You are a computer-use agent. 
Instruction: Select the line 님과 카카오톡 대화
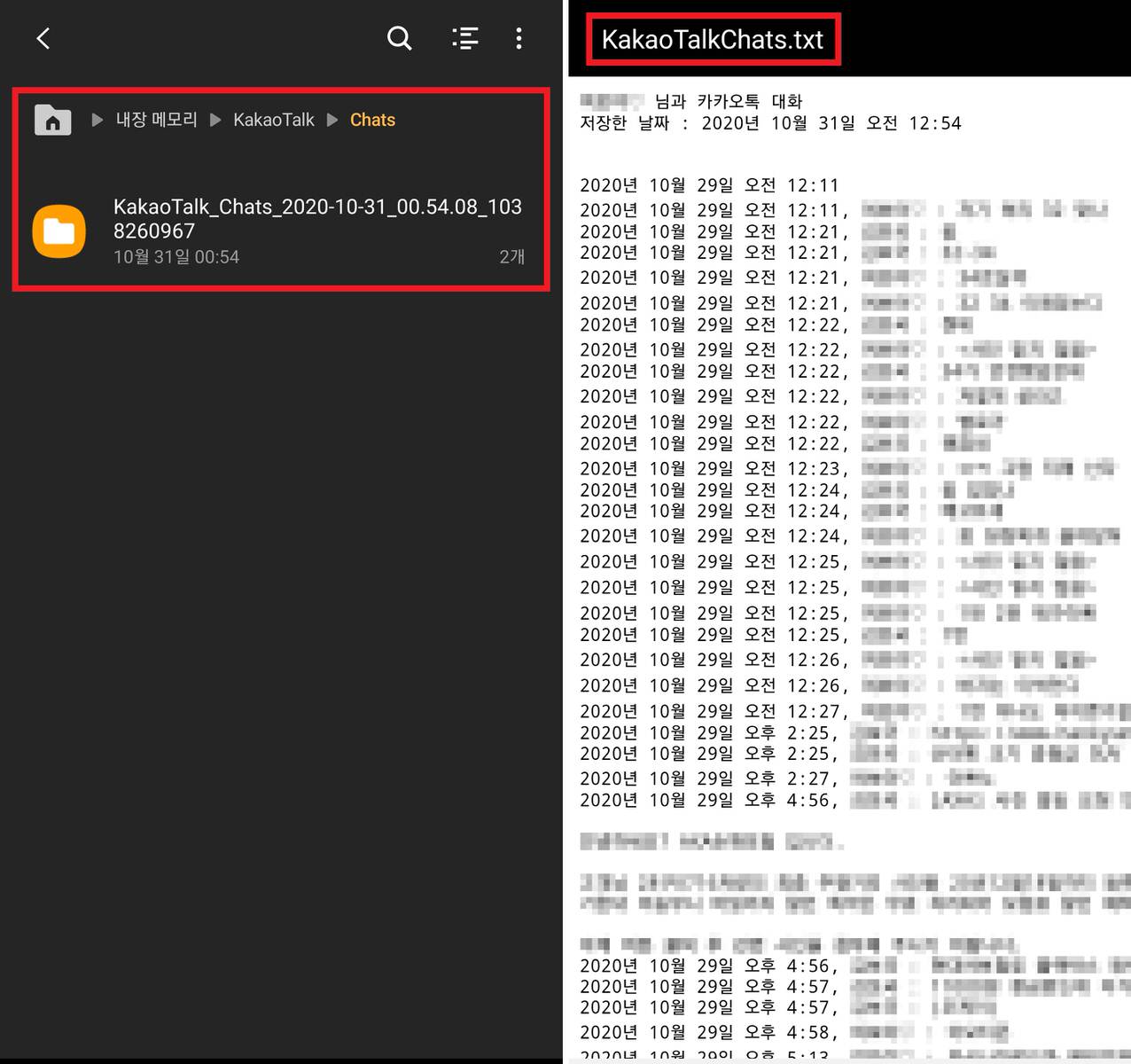pos(729,102)
